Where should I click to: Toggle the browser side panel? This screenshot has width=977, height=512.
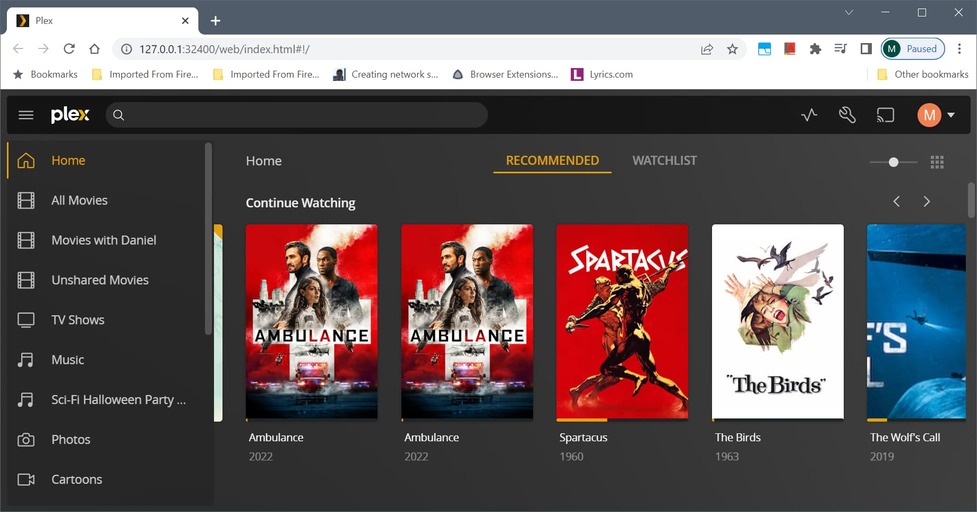(x=865, y=49)
